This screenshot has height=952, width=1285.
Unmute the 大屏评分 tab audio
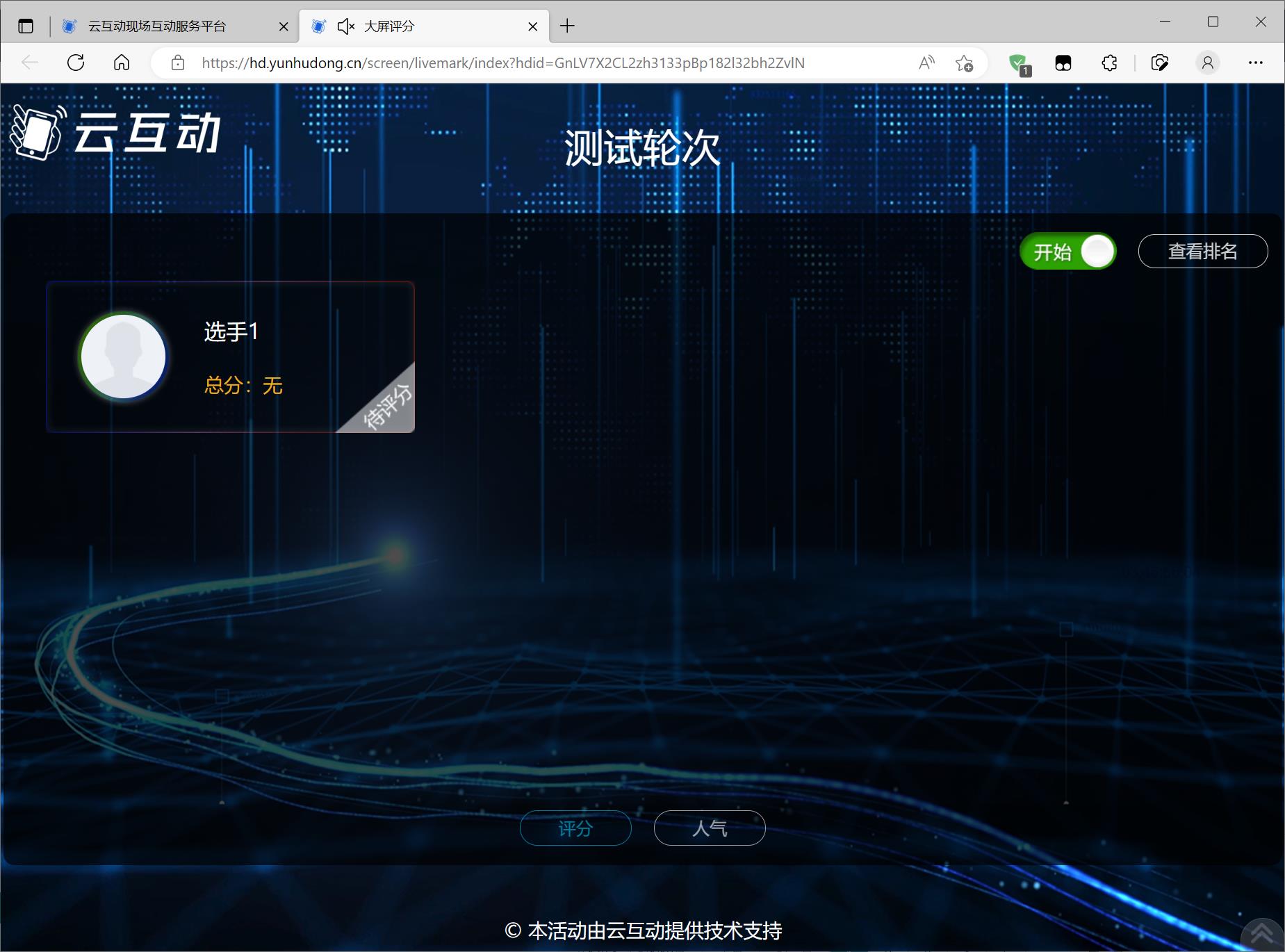pyautogui.click(x=345, y=26)
